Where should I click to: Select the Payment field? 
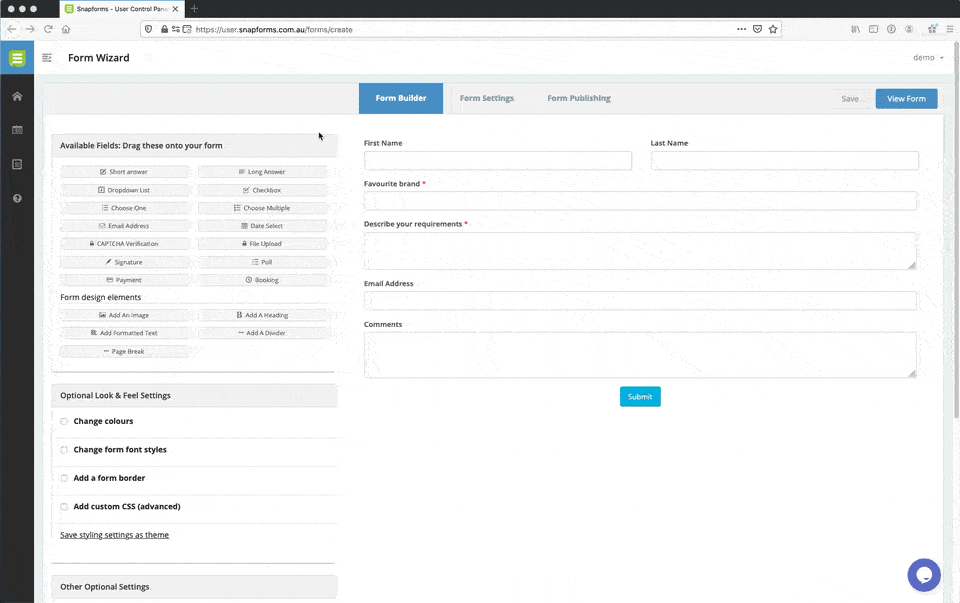pyautogui.click(x=124, y=280)
